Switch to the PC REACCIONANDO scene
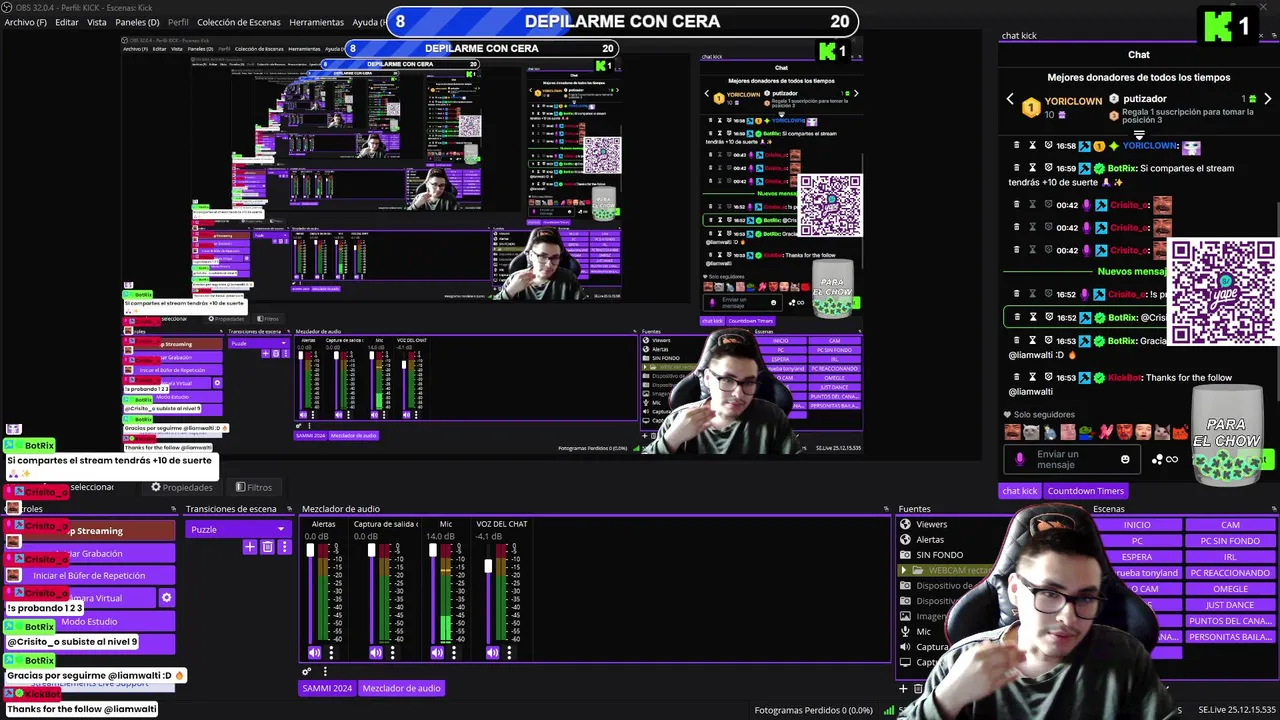The width and height of the screenshot is (1280, 720). pyautogui.click(x=1230, y=573)
